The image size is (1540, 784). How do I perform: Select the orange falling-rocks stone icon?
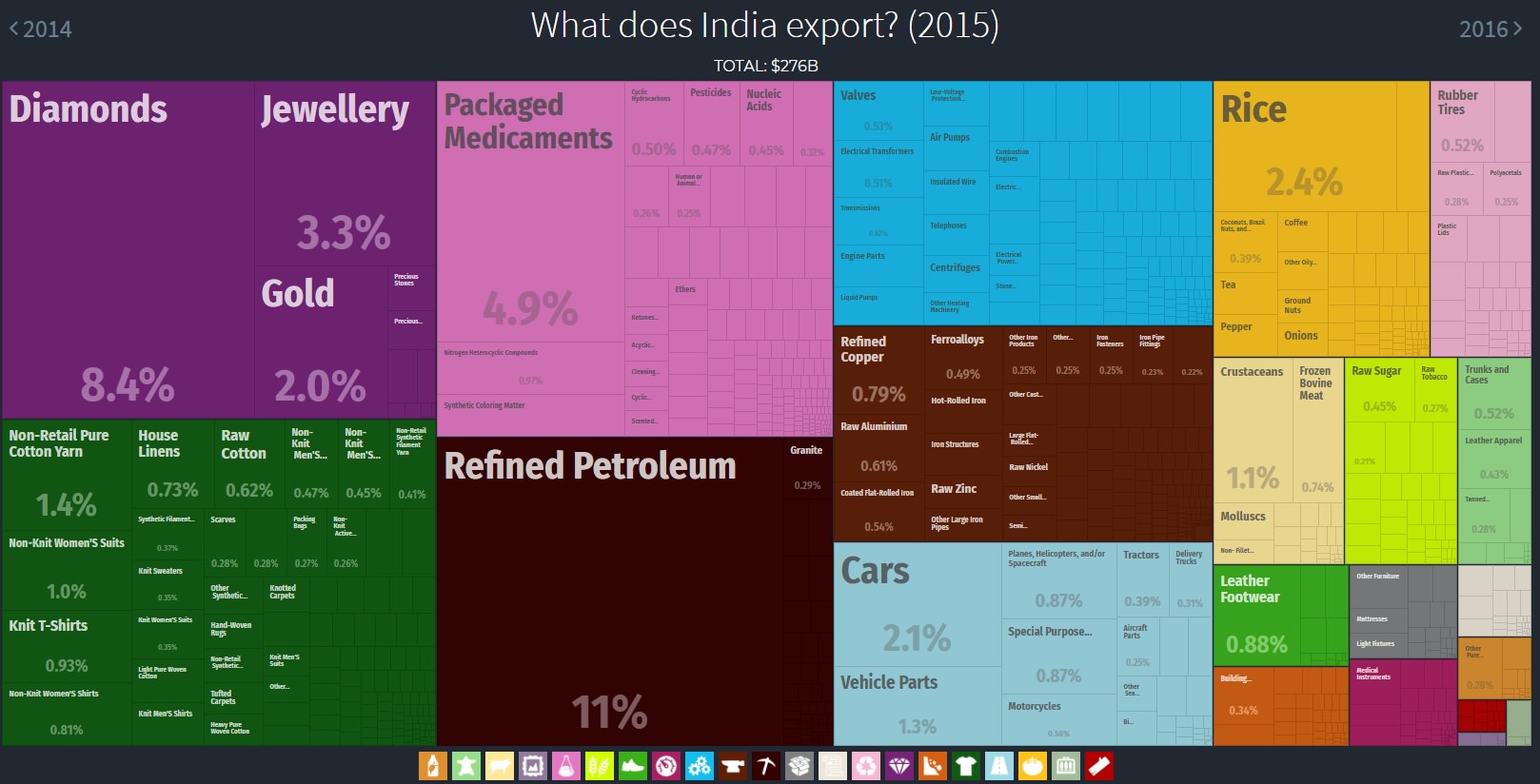(933, 766)
